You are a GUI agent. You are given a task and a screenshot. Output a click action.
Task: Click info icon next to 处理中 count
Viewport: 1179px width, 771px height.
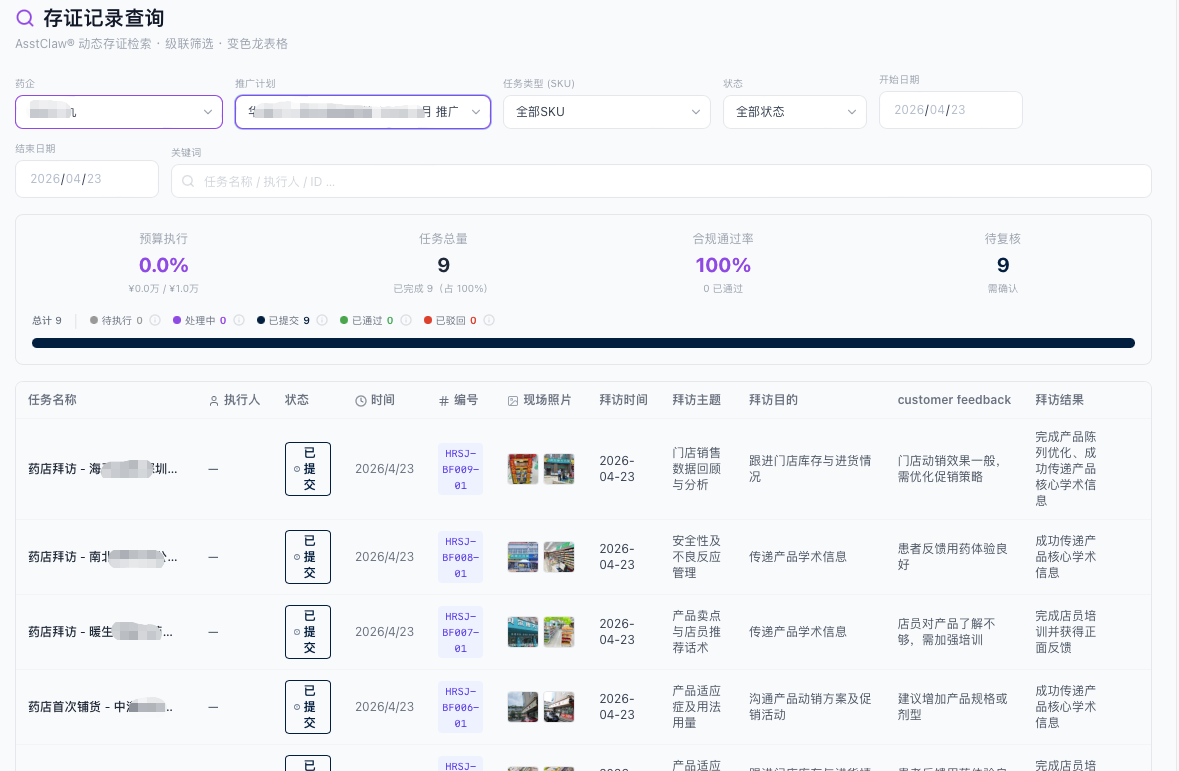(239, 320)
